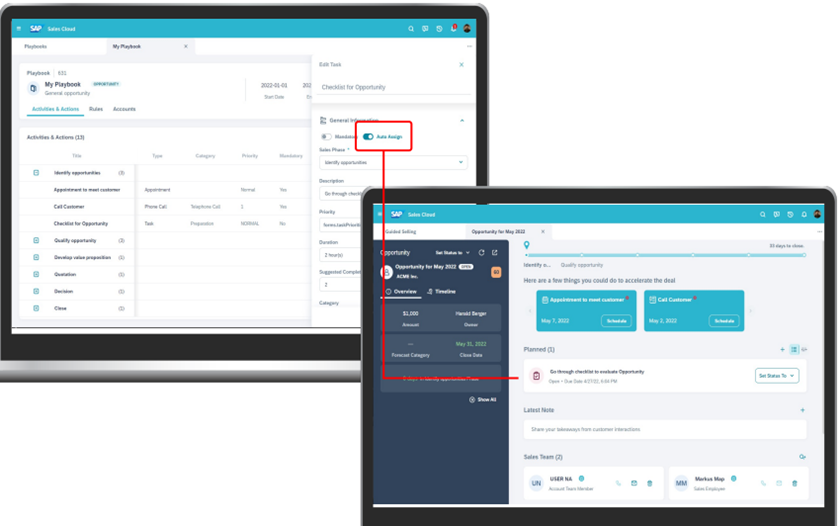
Task: Click orange score badge on Opportunity
Action: click(496, 272)
